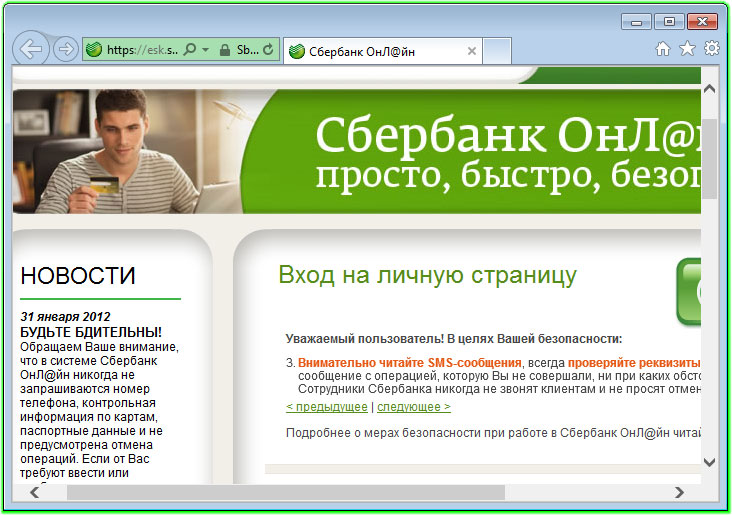The height and width of the screenshot is (515, 732).
Task: Click 'Внимательно читайте SMS-сообщения' orange text
Action: point(409,363)
